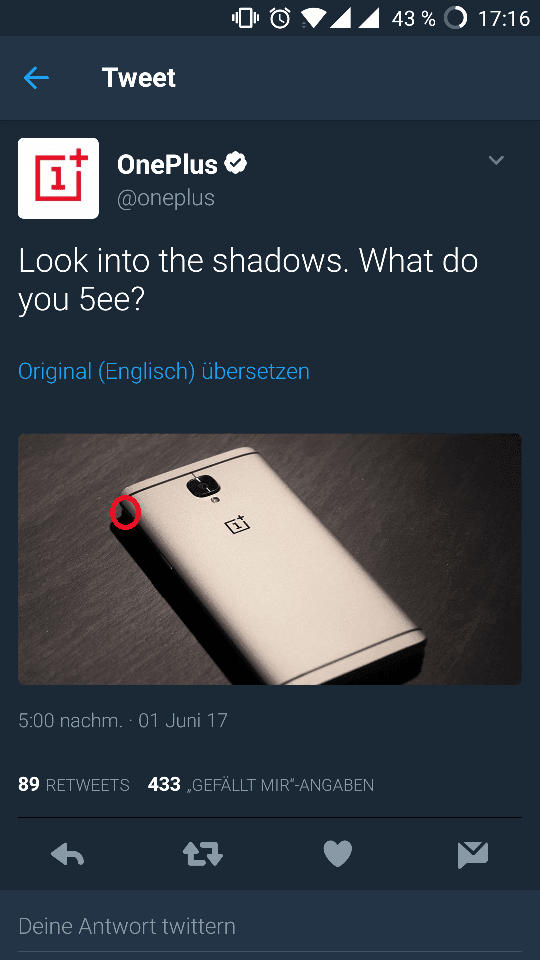Tap the tweet timestamp '5:00 nachm. · 01 Juni 17'
Image resolution: width=540 pixels, height=960 pixels.
pyautogui.click(x=123, y=720)
